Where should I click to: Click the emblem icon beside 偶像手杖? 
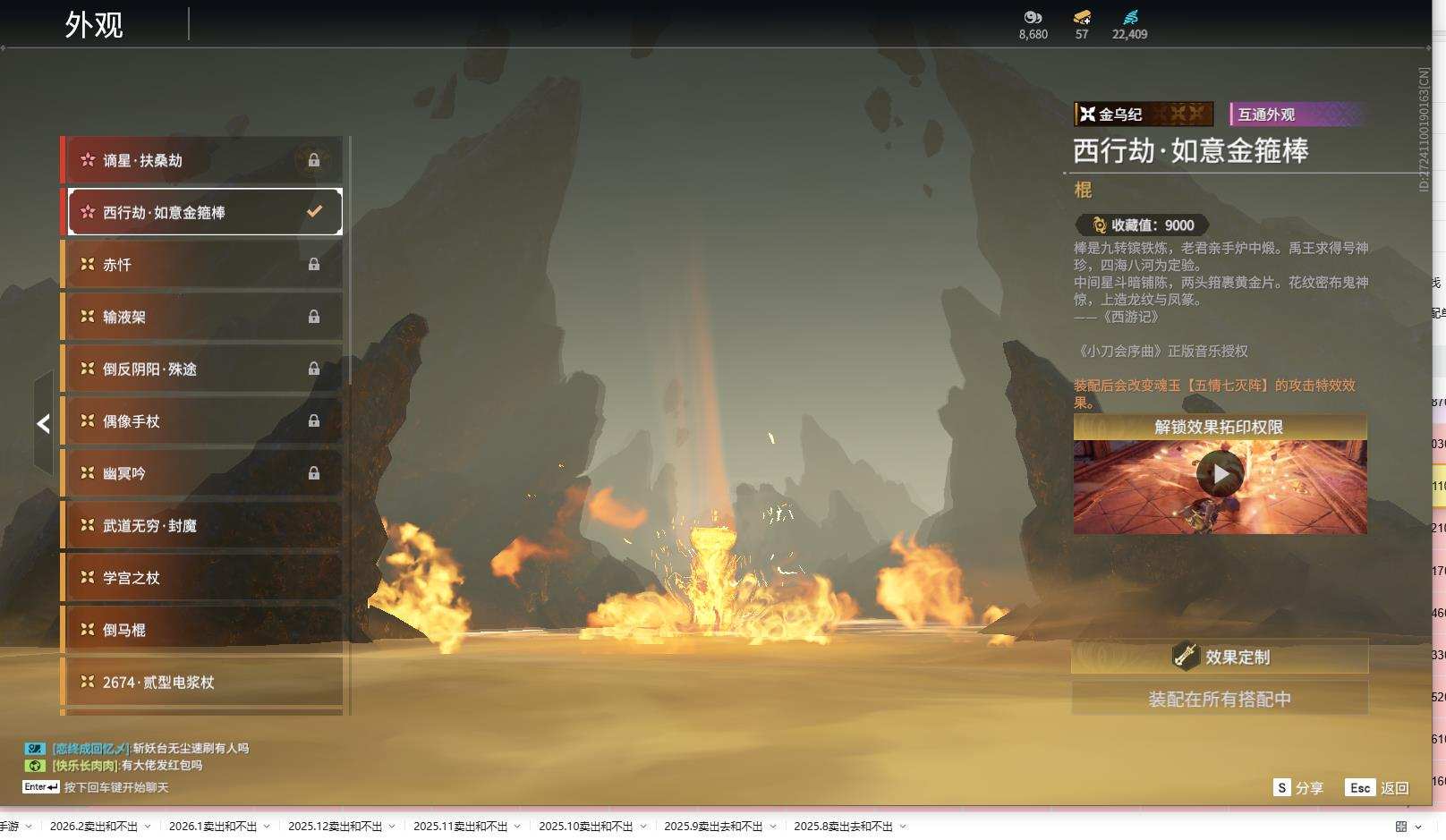88,420
